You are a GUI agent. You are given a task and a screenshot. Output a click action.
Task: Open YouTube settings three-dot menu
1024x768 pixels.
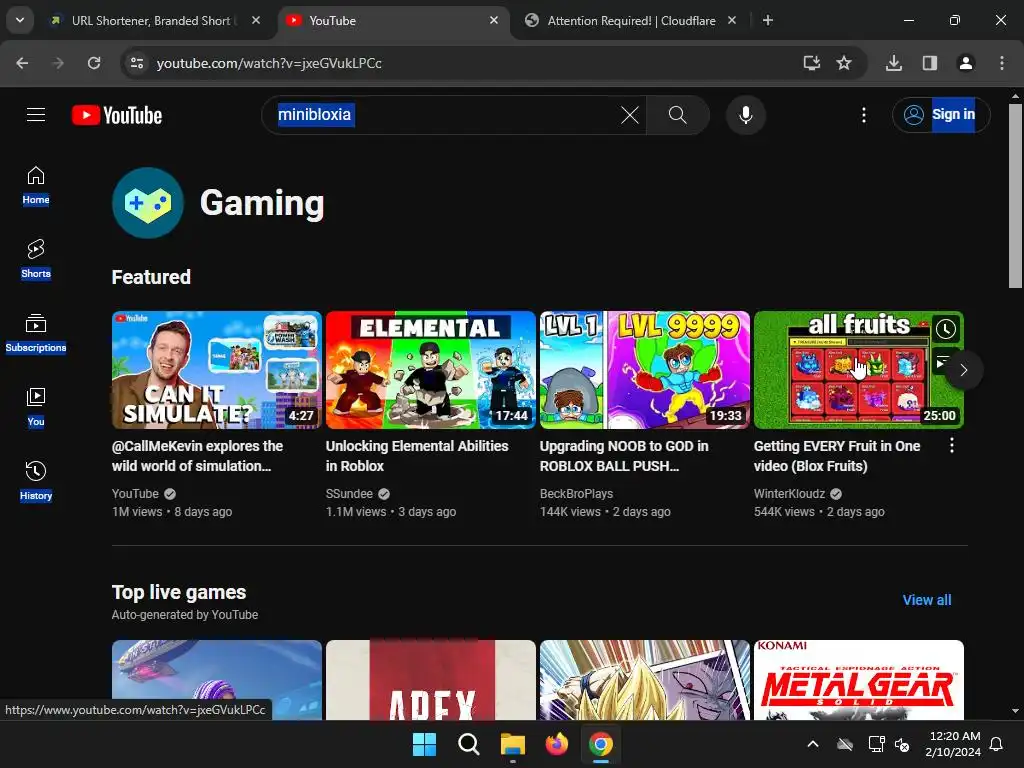[x=863, y=115]
